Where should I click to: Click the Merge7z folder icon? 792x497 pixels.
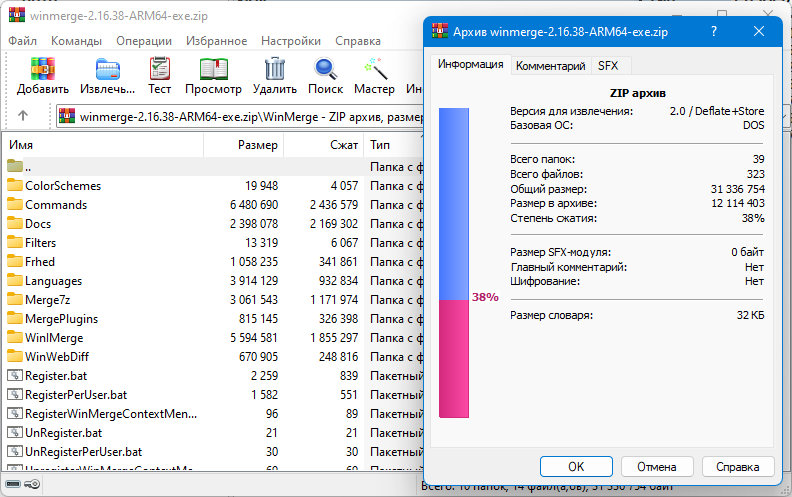click(15, 300)
